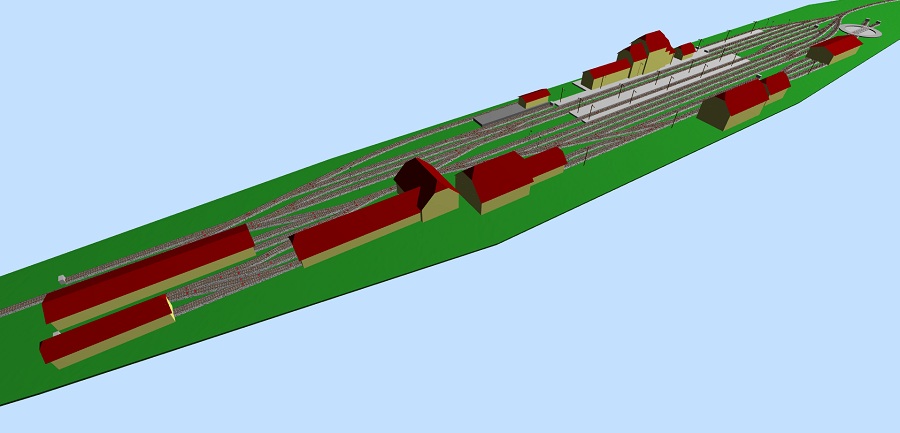Click the large gabled building right of the platforms
900x433 pixels.
[x=735, y=105]
